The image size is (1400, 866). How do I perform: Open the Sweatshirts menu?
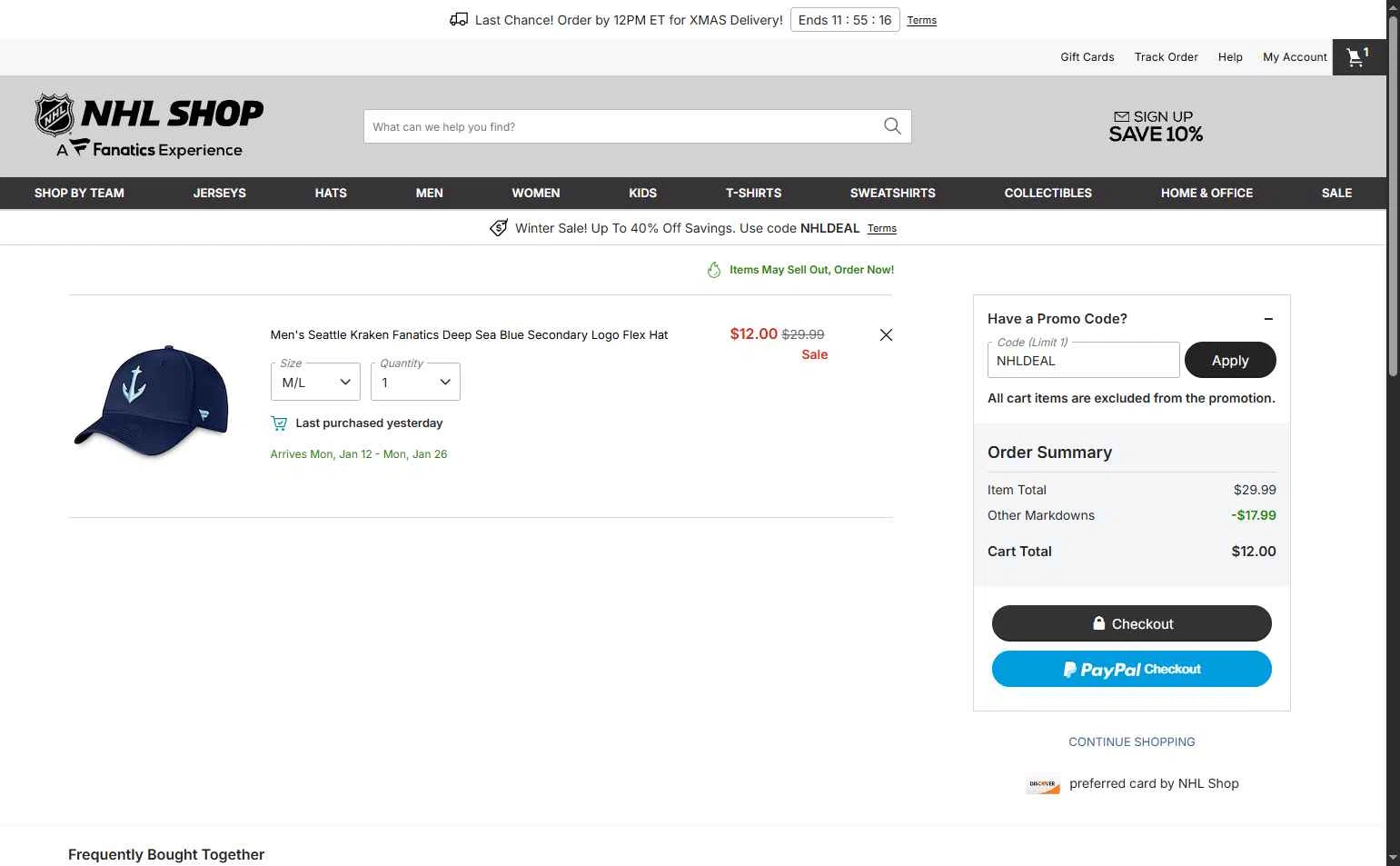coord(893,193)
